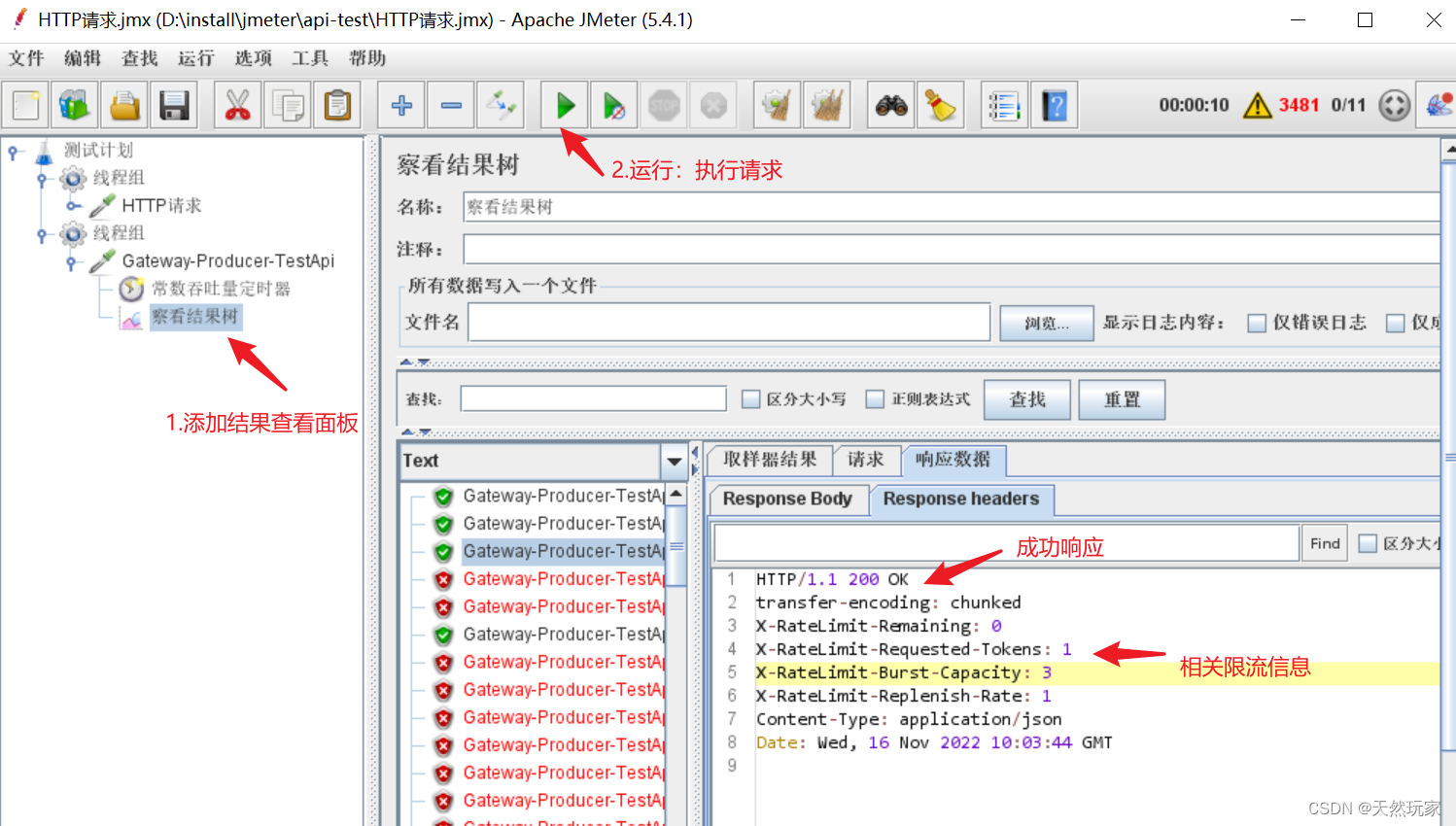Click the Stop test icon

point(664,105)
